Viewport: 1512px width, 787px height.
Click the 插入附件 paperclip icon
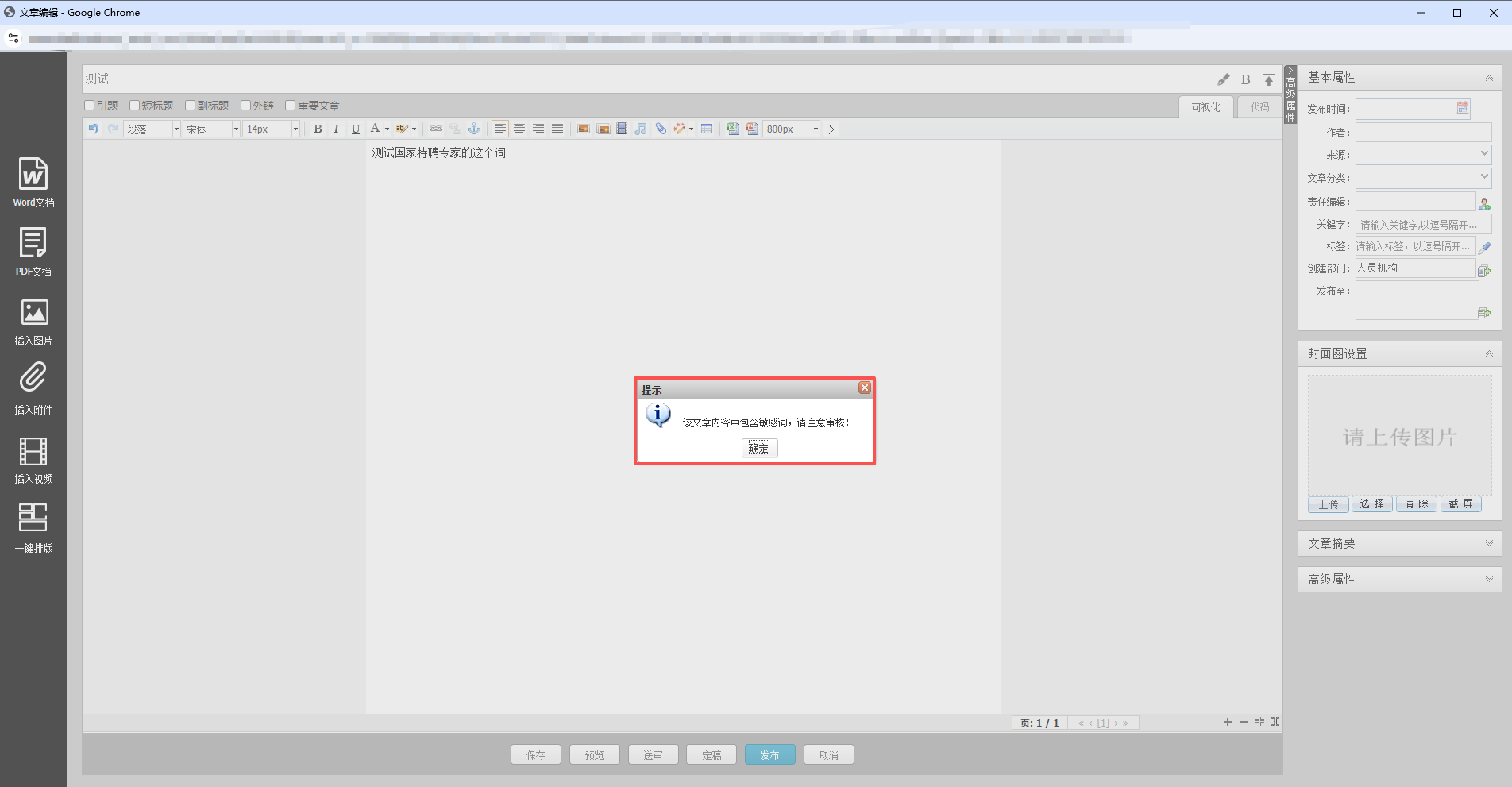pyautogui.click(x=33, y=379)
